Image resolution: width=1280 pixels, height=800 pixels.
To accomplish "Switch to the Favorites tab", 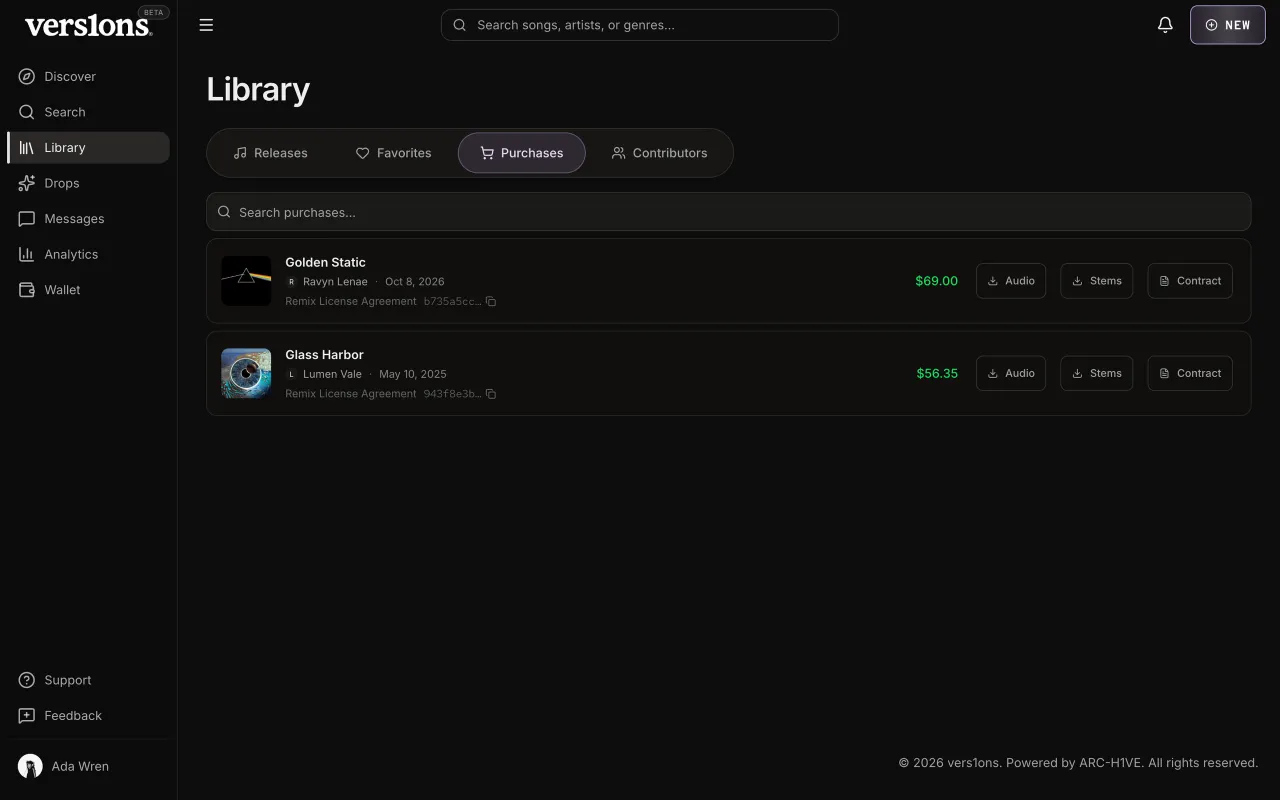I will 394,153.
